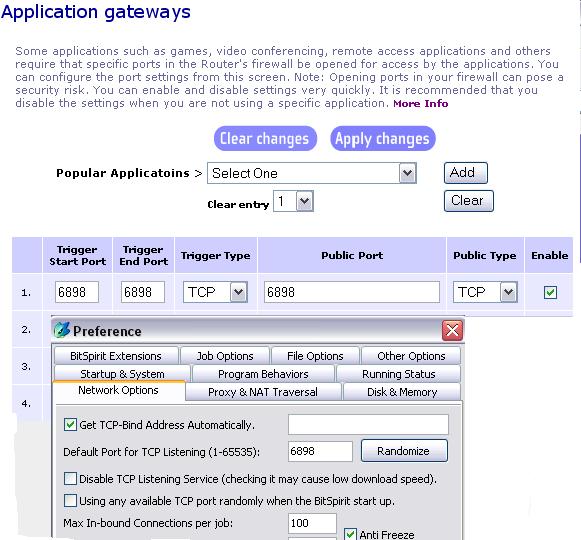Check Disable TCP Listening Service option
Viewport: 581px width, 540px height.
(70, 478)
